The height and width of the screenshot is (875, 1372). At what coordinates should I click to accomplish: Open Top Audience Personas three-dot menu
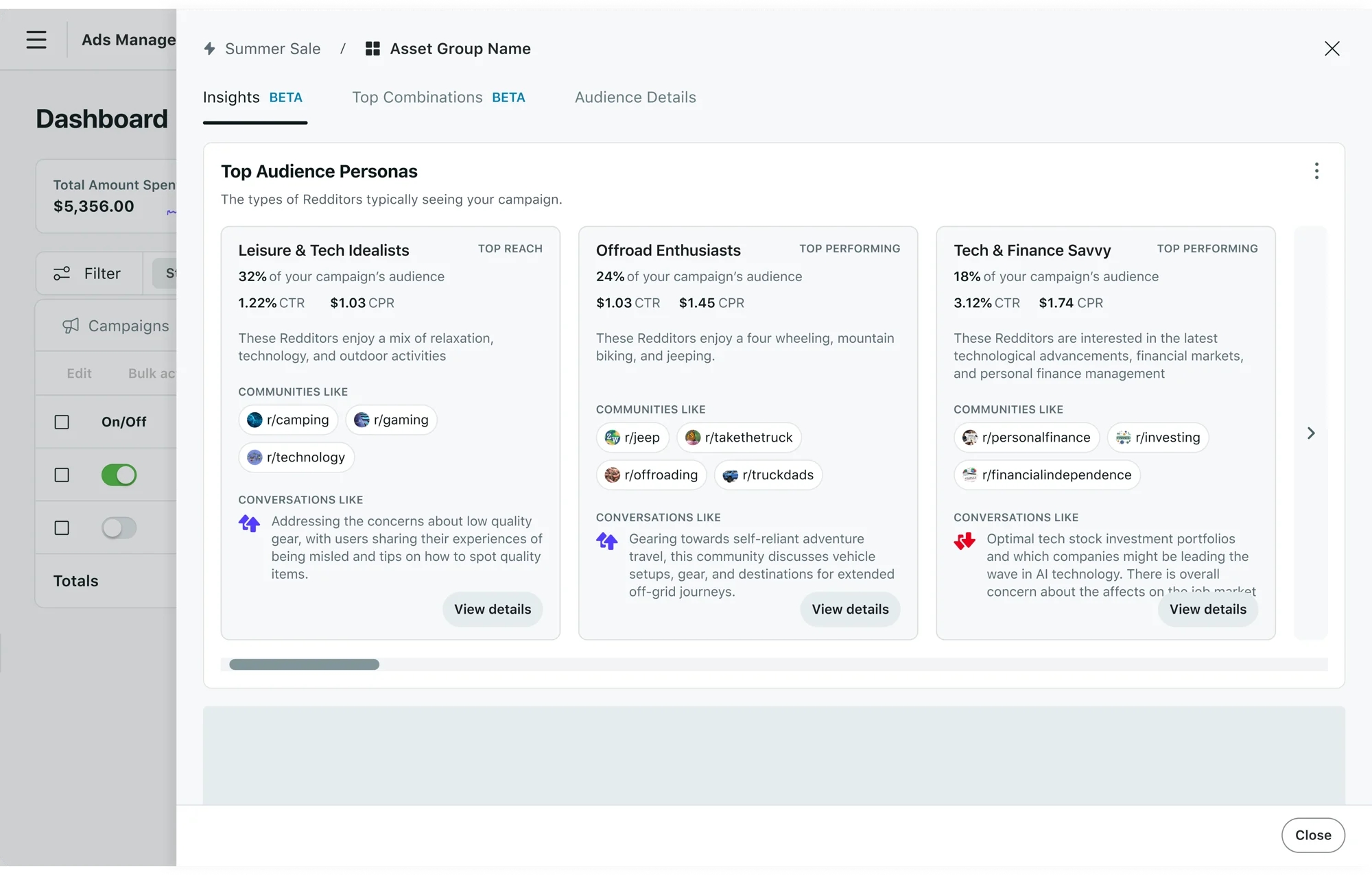pos(1316,171)
